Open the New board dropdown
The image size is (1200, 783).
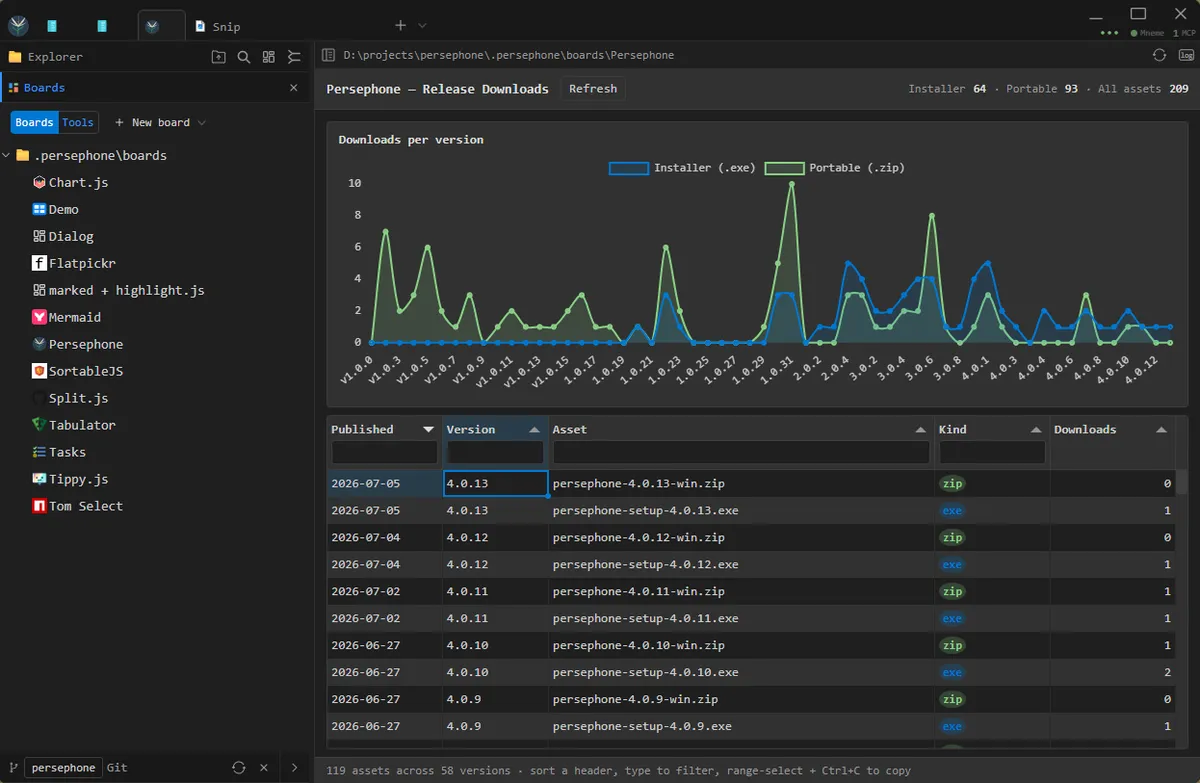tap(160, 122)
